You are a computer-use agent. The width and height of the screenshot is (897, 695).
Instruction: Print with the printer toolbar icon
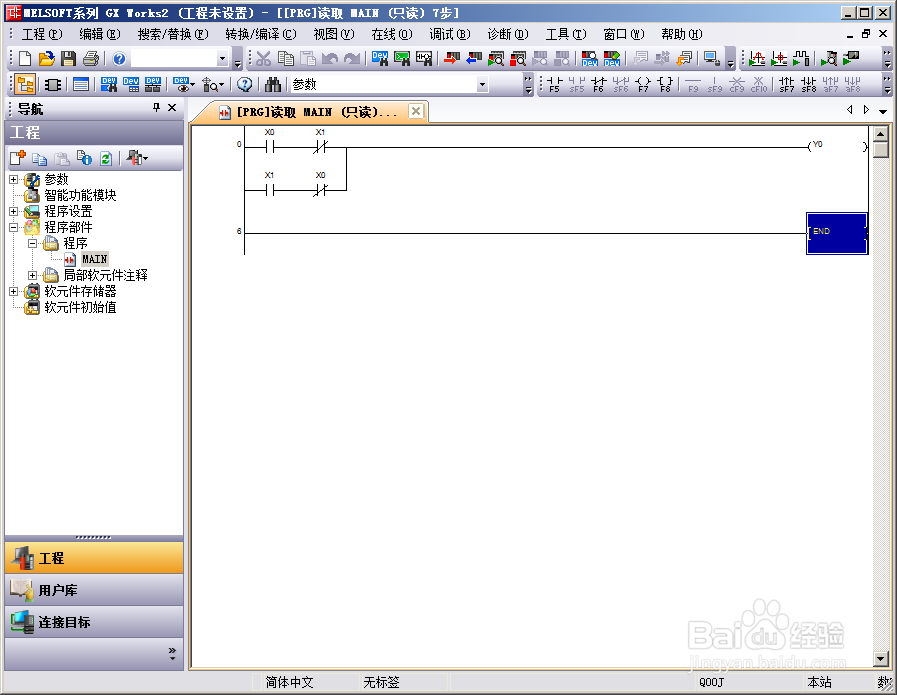click(x=91, y=58)
